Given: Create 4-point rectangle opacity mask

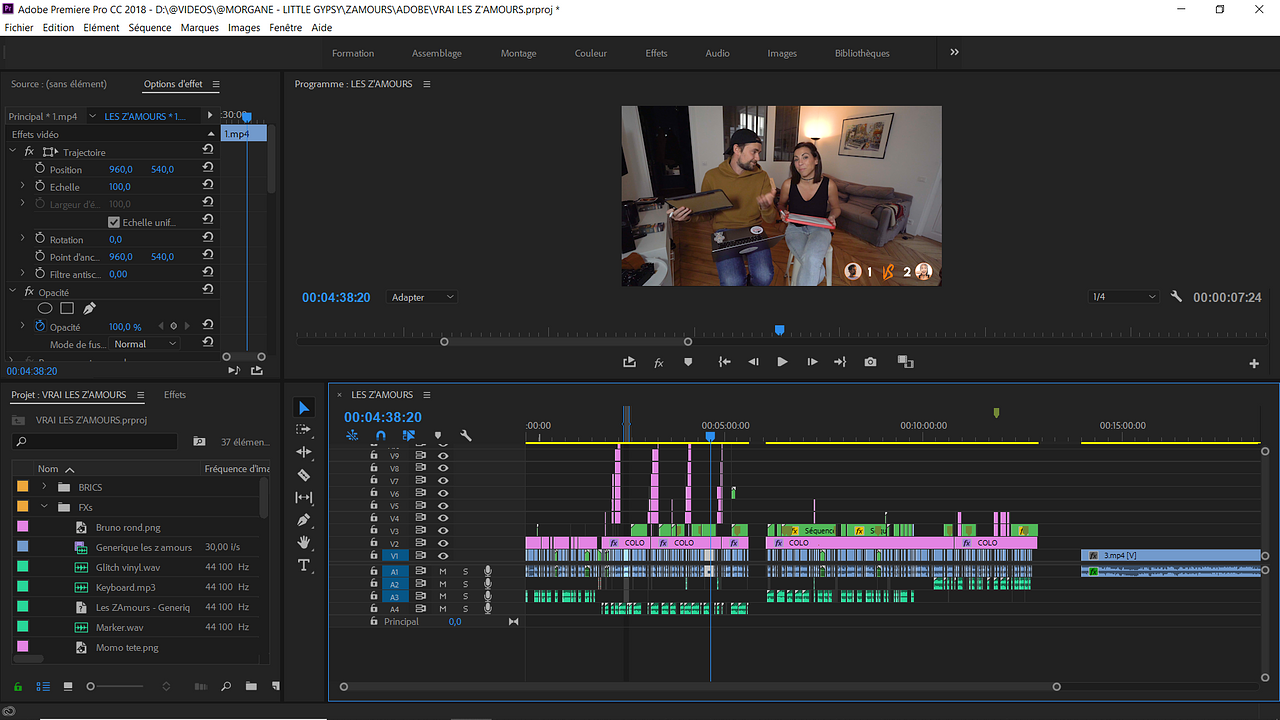Looking at the screenshot, I should click(x=67, y=309).
